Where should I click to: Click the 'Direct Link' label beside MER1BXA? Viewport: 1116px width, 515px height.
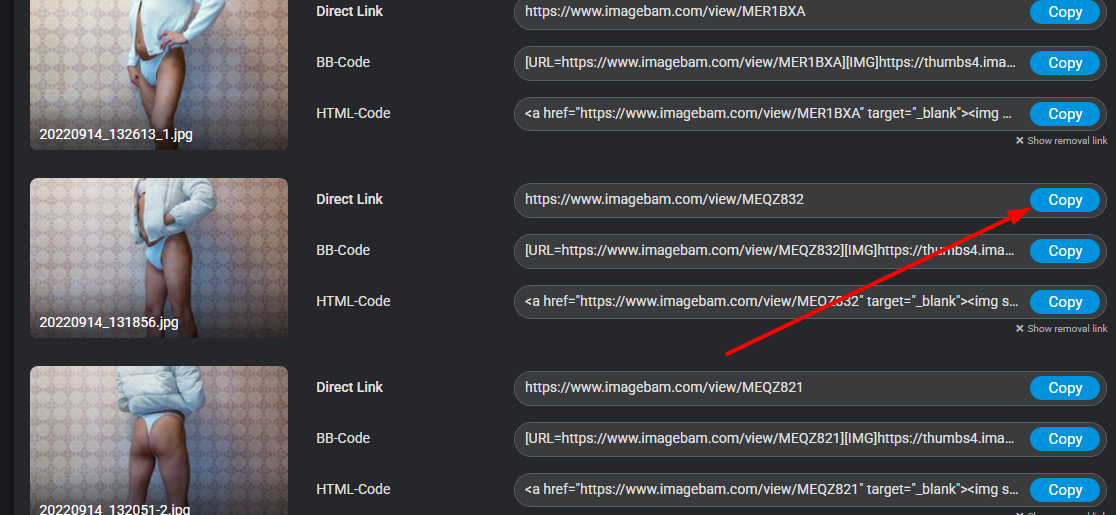(349, 11)
